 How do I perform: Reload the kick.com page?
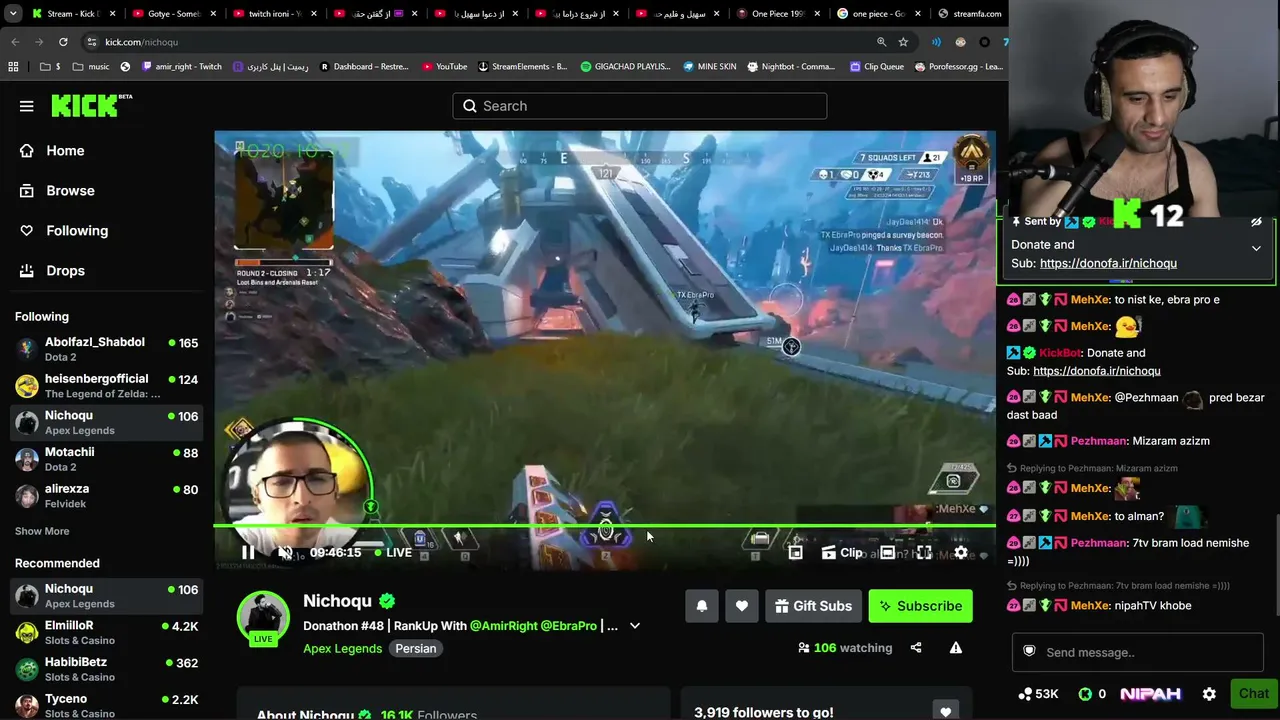(63, 42)
